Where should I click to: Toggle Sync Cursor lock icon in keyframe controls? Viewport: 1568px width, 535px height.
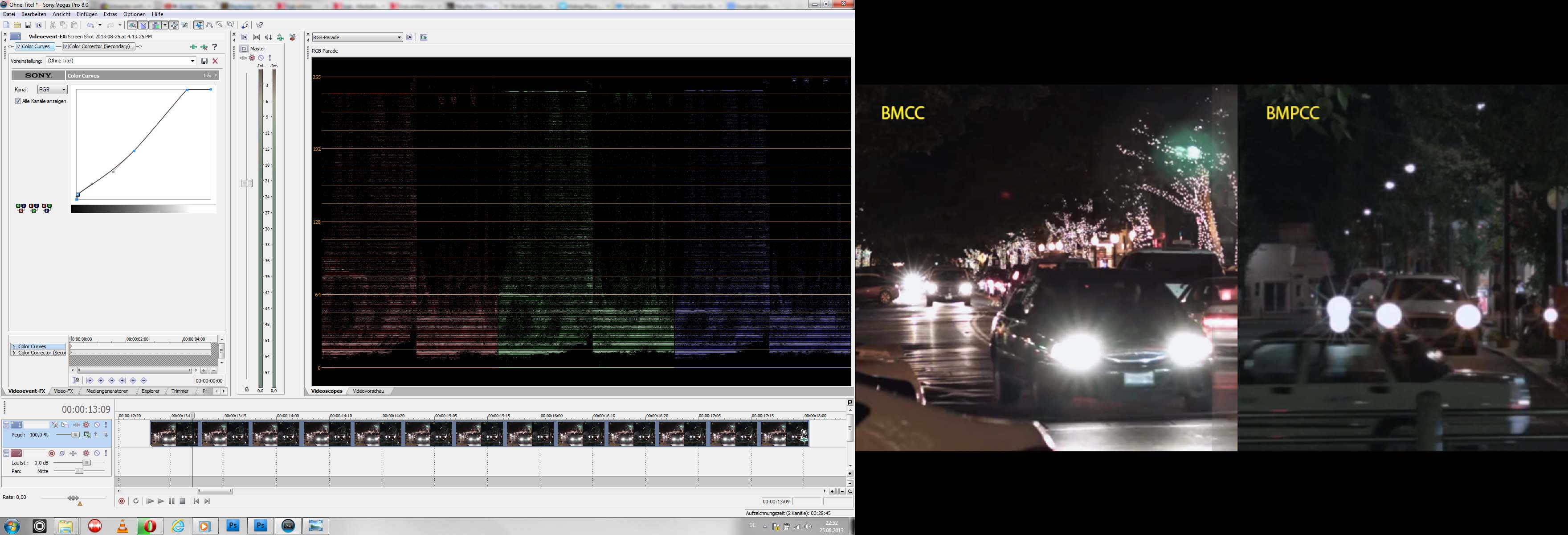tap(76, 380)
